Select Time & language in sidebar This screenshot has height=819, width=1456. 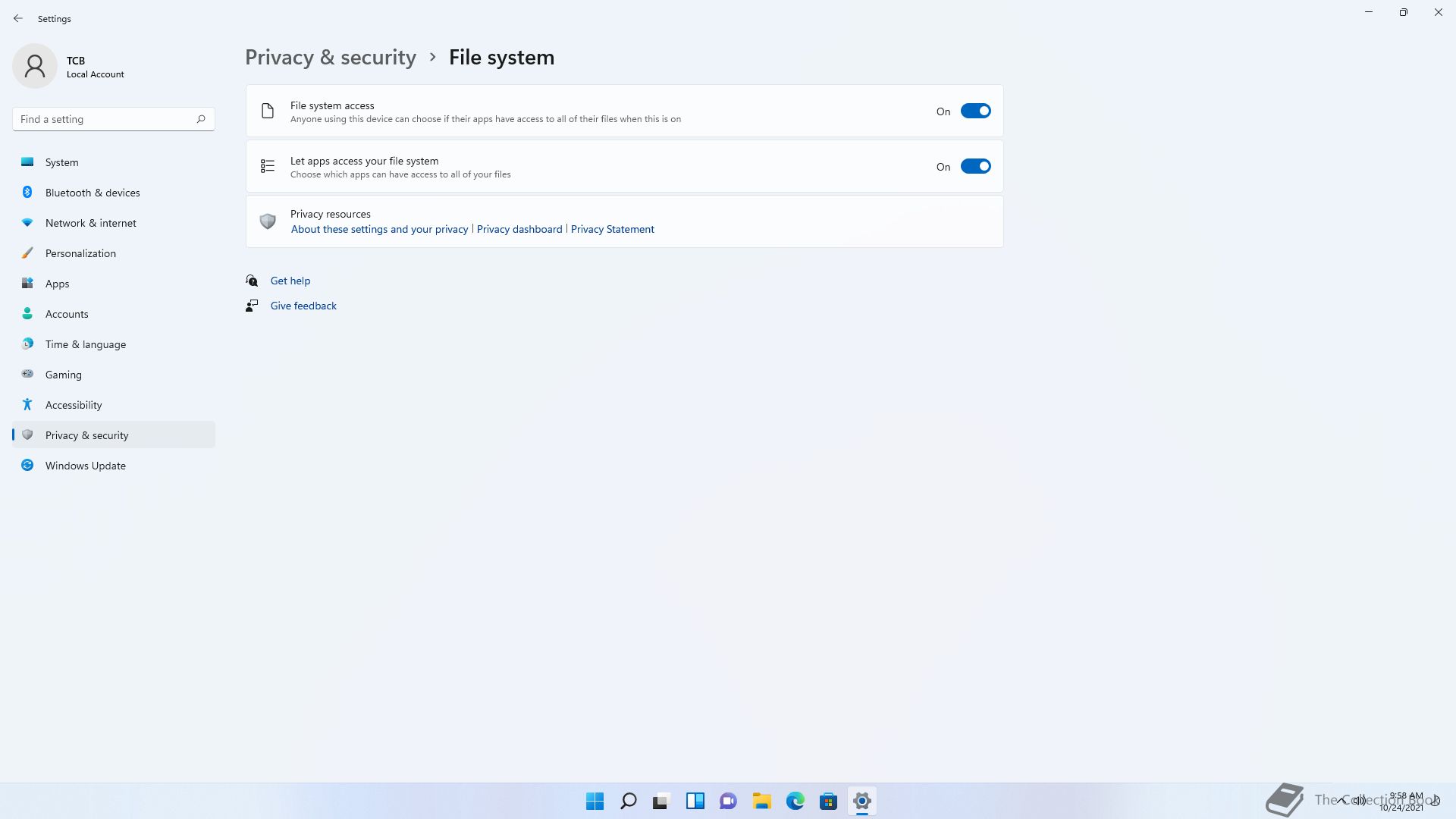(x=86, y=344)
